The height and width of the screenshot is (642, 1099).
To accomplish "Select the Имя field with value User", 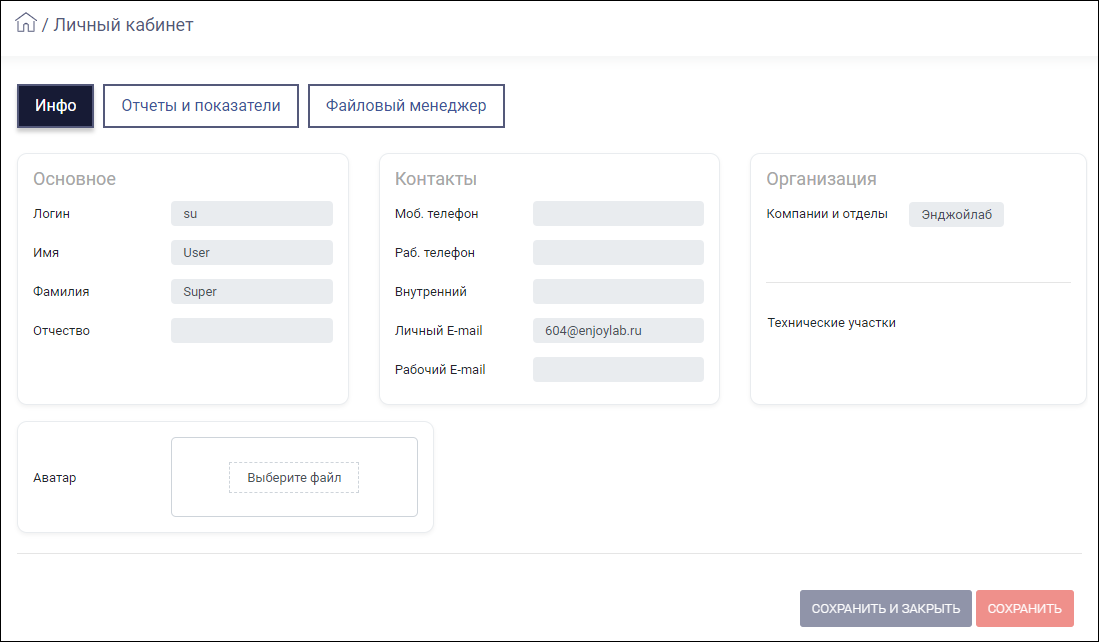I will point(252,252).
